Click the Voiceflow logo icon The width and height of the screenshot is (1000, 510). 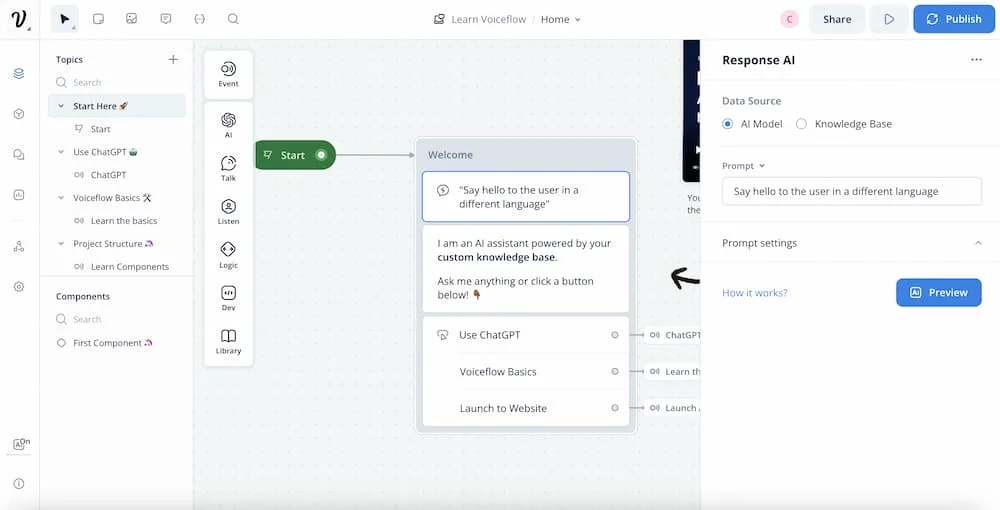pos(19,19)
